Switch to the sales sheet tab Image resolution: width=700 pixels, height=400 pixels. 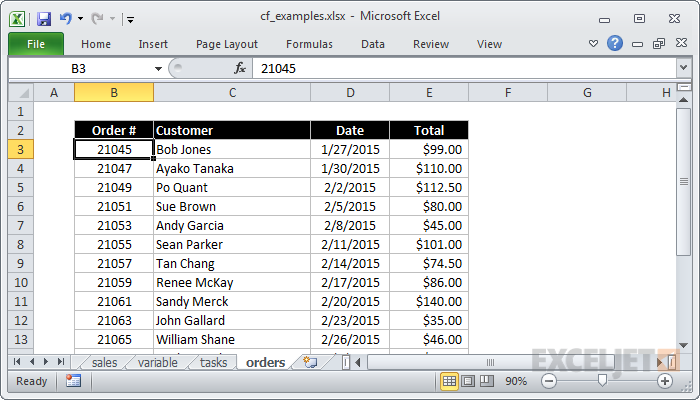[x=104, y=362]
